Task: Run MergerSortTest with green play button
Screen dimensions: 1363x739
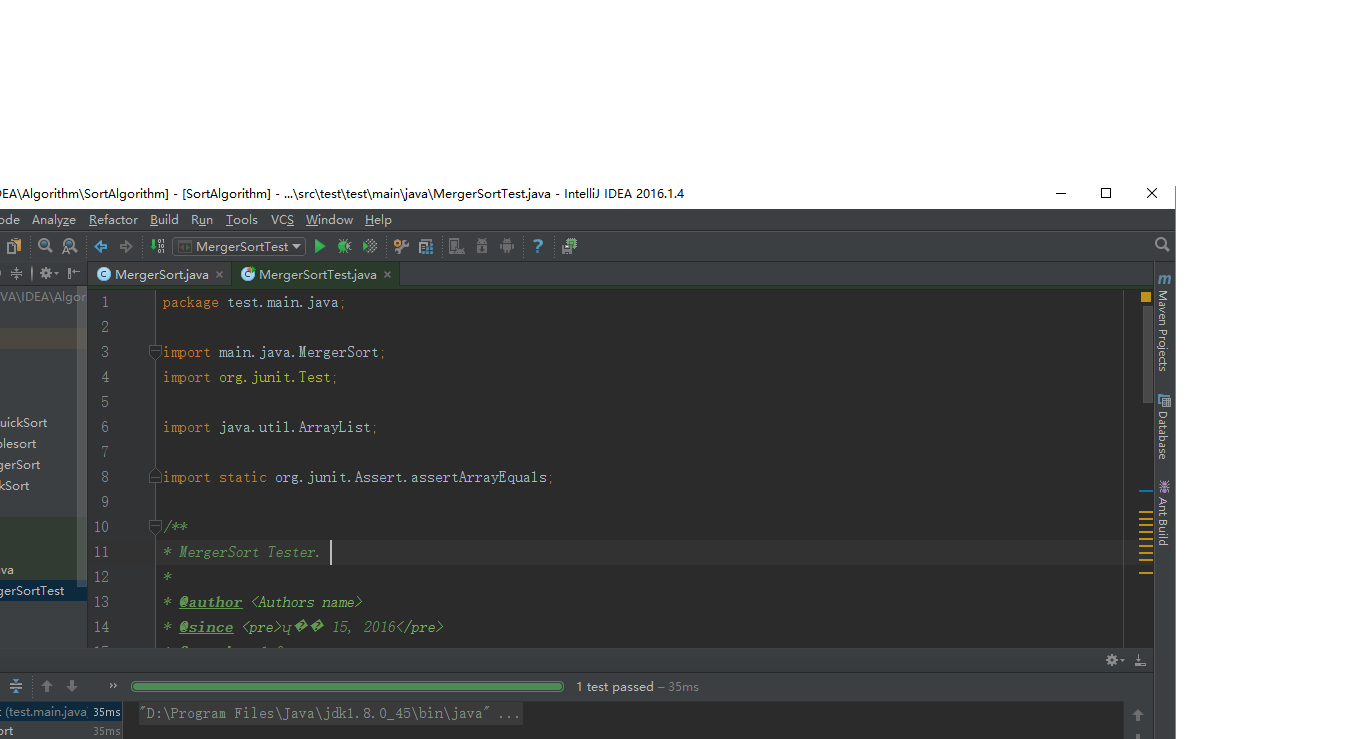Action: 320,246
